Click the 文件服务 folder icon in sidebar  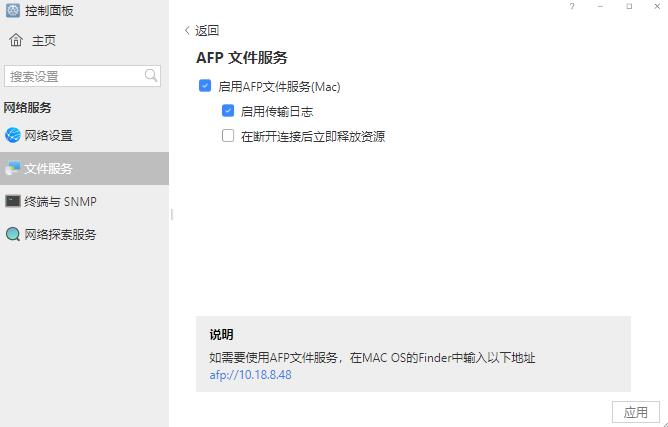pyautogui.click(x=13, y=169)
